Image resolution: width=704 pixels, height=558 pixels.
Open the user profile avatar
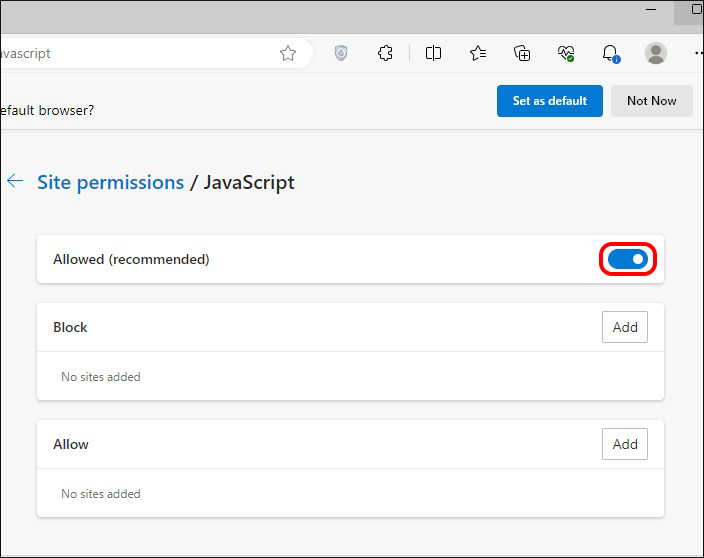(x=656, y=53)
